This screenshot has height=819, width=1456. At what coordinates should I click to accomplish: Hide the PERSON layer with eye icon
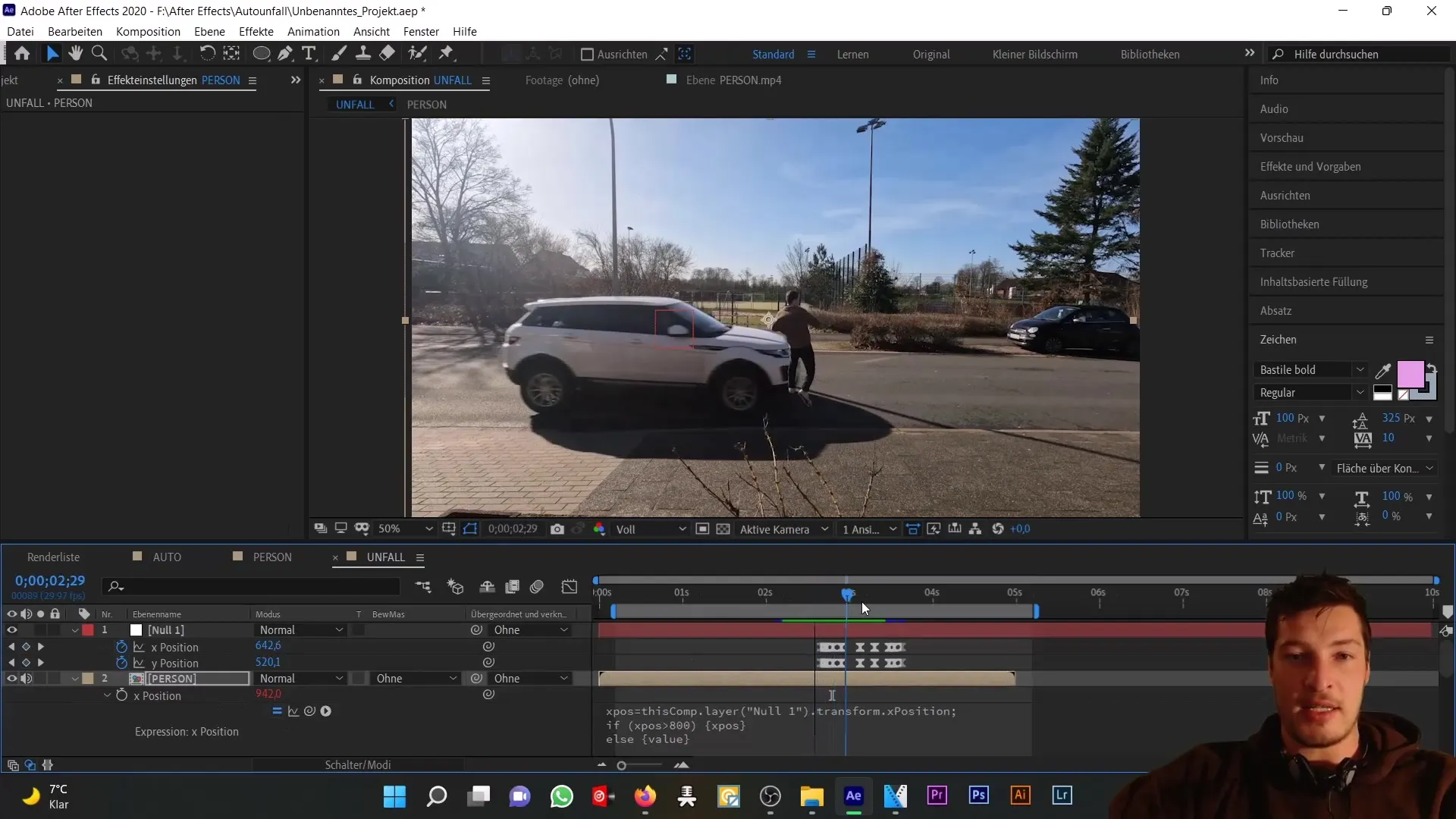point(11,679)
